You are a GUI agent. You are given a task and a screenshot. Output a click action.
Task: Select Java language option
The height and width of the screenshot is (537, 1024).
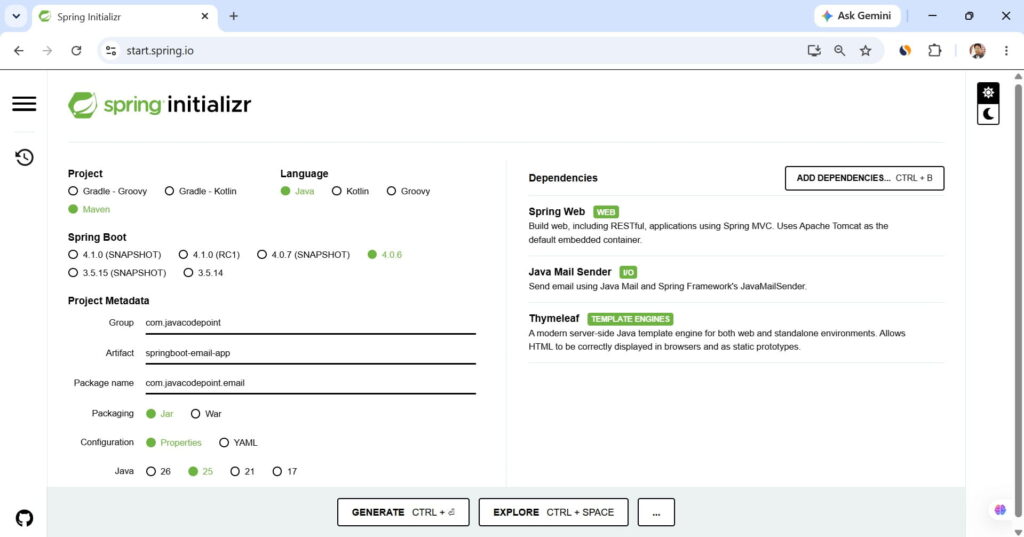pos(297,191)
